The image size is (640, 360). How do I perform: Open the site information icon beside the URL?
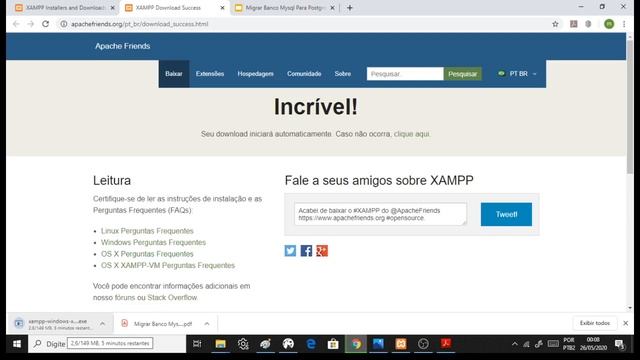click(x=64, y=24)
